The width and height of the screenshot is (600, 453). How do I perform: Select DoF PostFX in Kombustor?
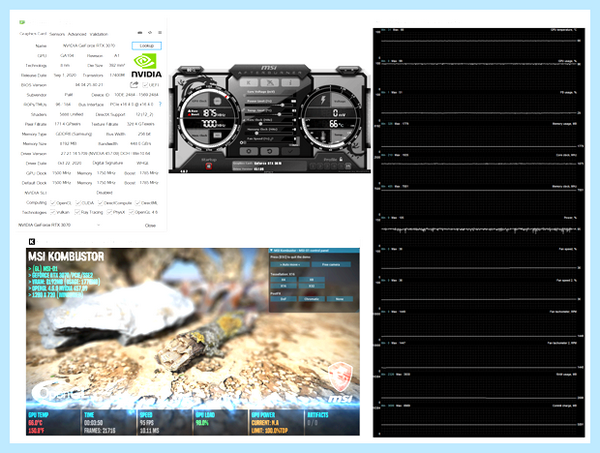click(x=284, y=299)
